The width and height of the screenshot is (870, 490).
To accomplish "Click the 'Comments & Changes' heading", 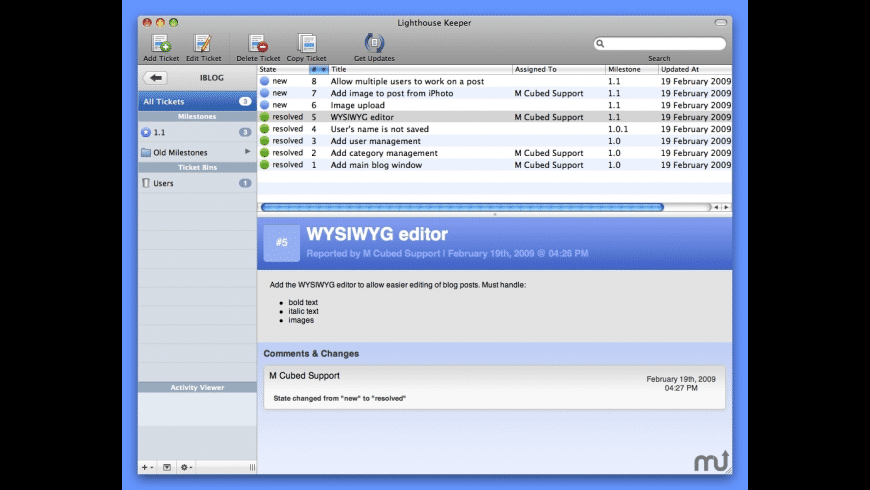I will (x=311, y=353).
